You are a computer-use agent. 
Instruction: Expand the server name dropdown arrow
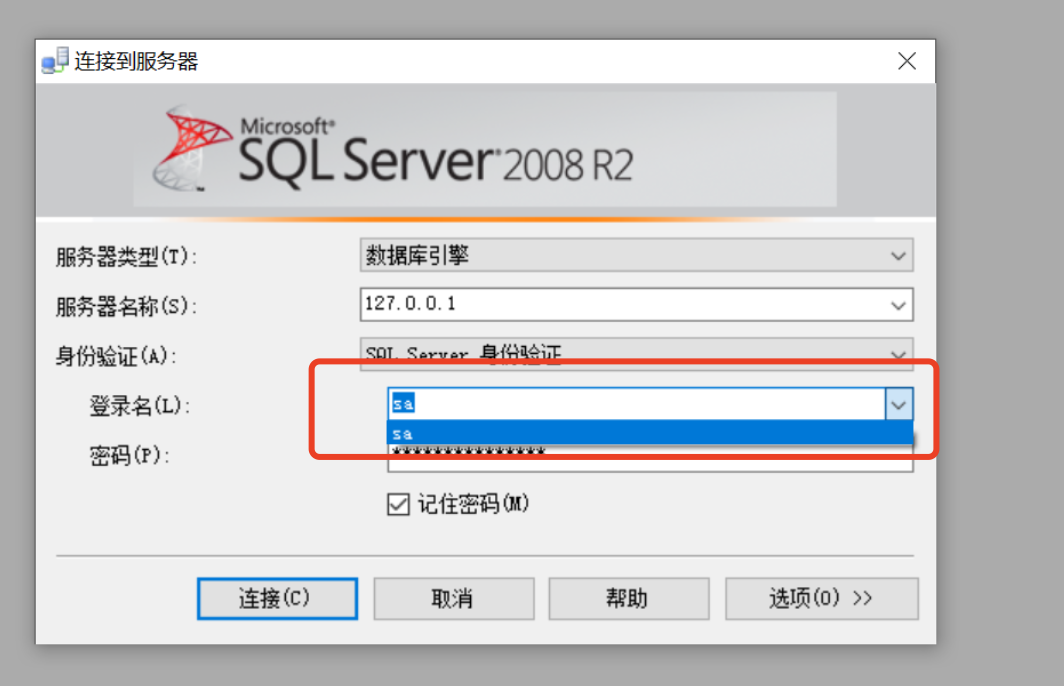point(898,305)
